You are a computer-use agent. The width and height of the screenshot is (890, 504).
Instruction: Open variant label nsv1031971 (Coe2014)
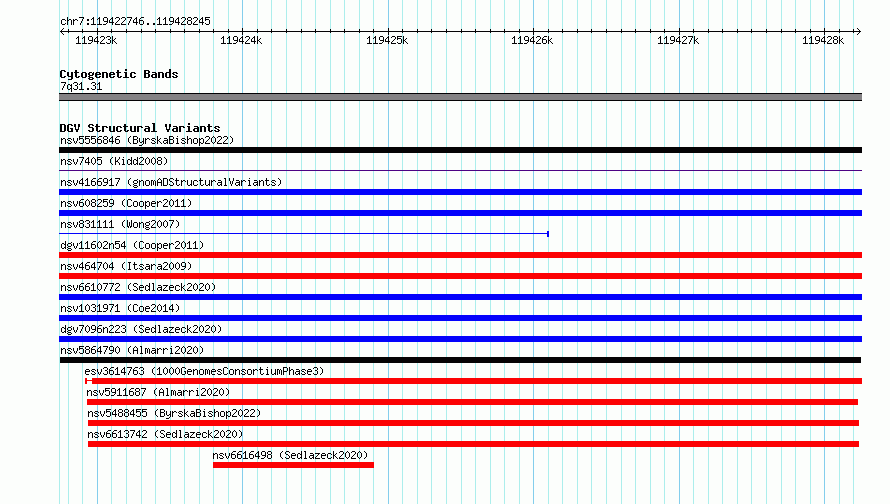pos(120,308)
